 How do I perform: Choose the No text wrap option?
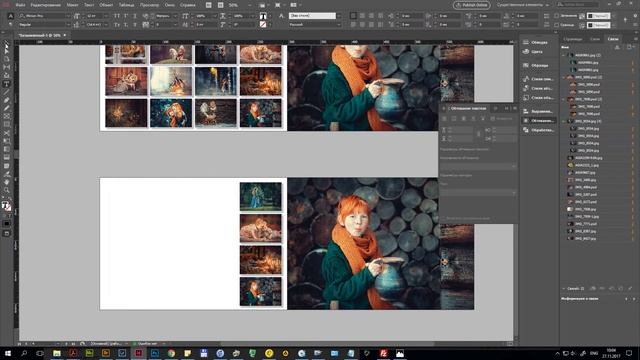pos(445,118)
